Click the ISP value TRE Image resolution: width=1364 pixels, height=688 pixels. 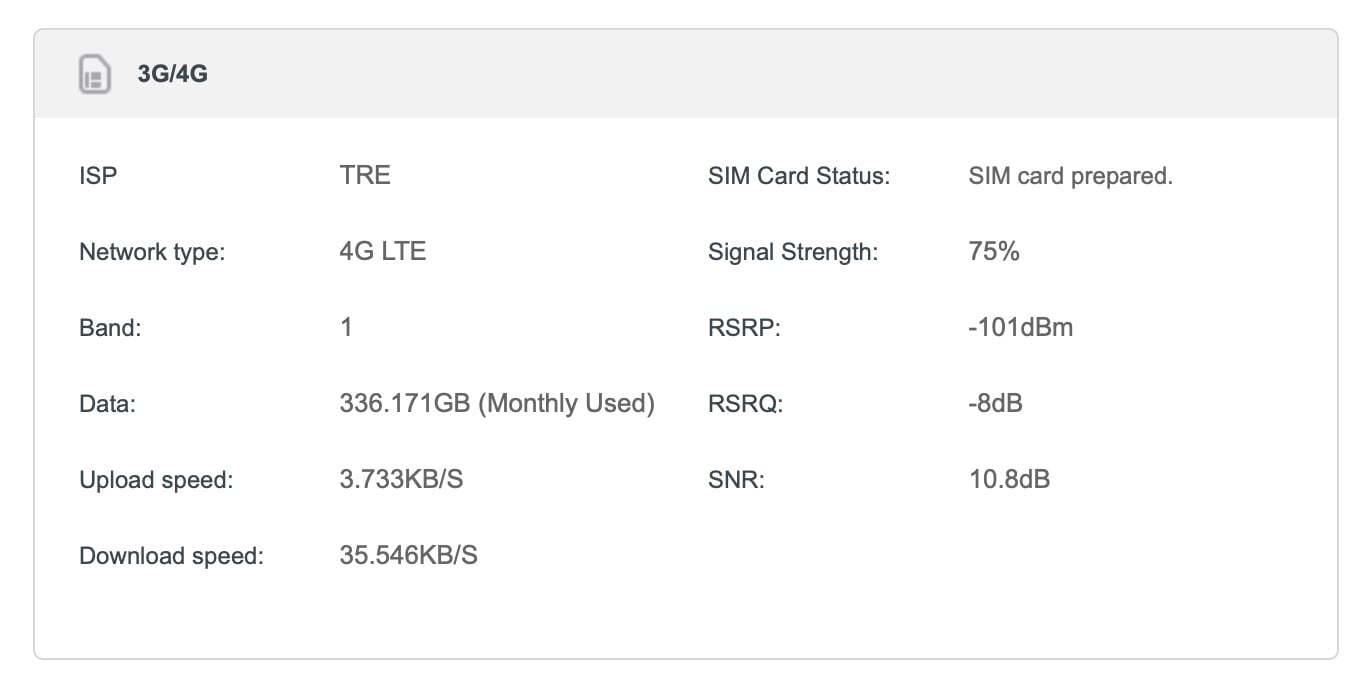(365, 175)
